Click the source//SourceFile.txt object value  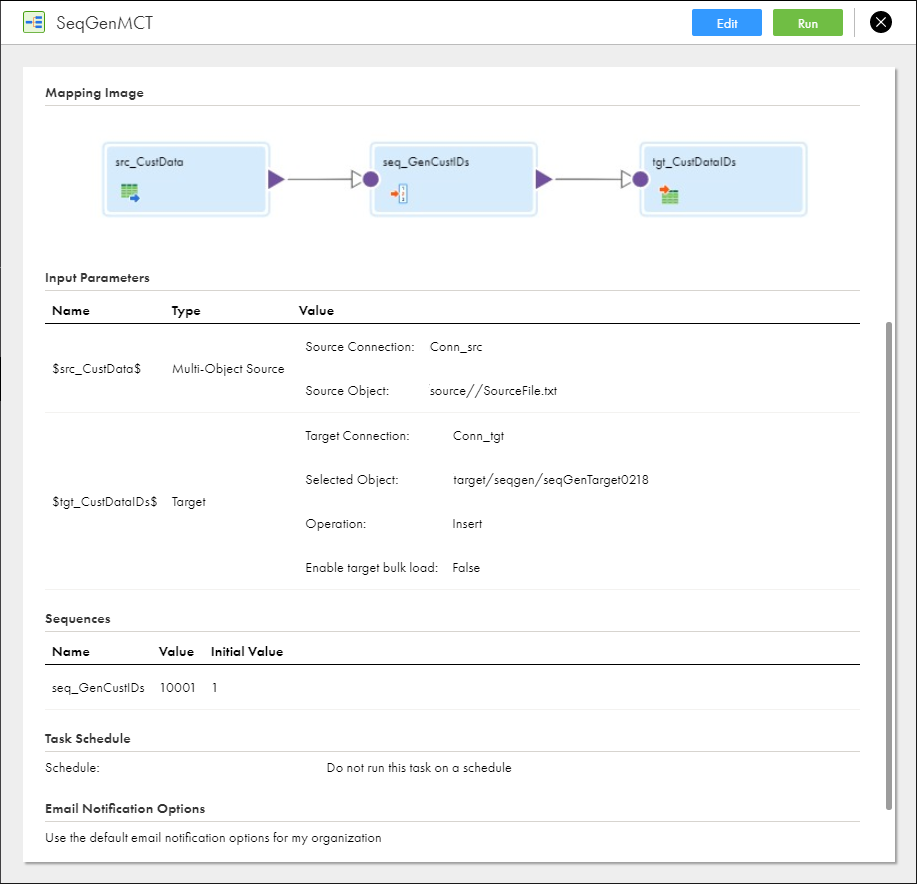[493, 391]
